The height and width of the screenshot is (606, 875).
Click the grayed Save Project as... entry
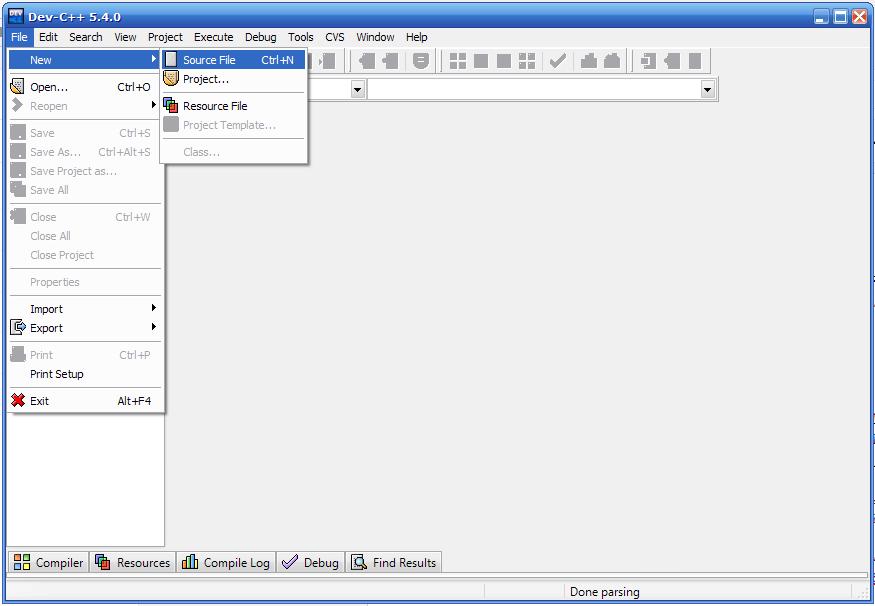[85, 171]
